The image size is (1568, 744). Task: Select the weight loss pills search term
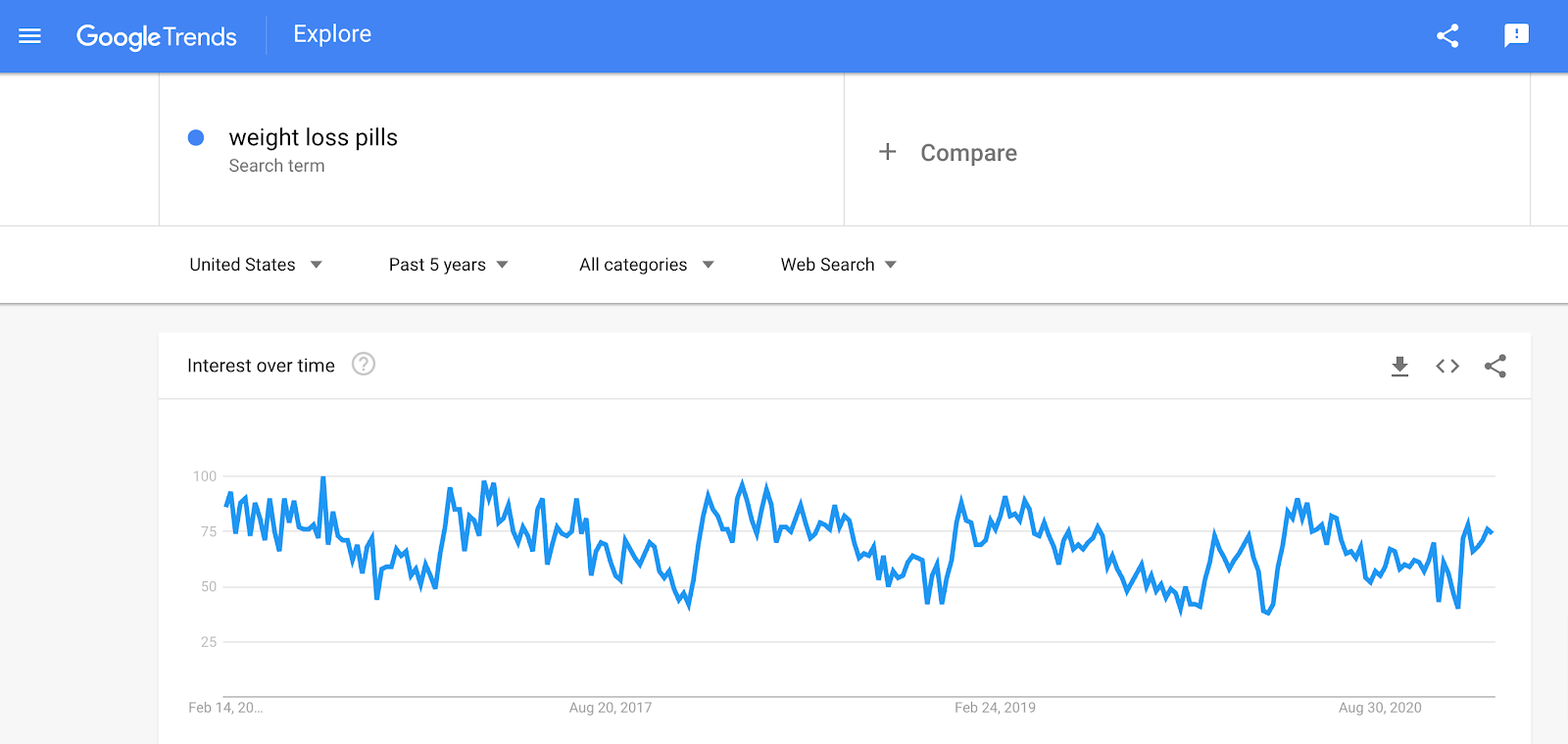[313, 137]
